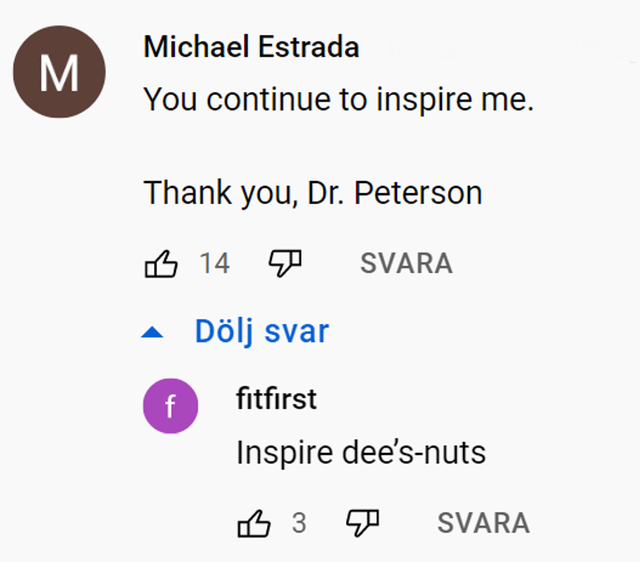
Task: Dislike Michael Estrada's comment with thumbs-down
Action: click(x=285, y=264)
